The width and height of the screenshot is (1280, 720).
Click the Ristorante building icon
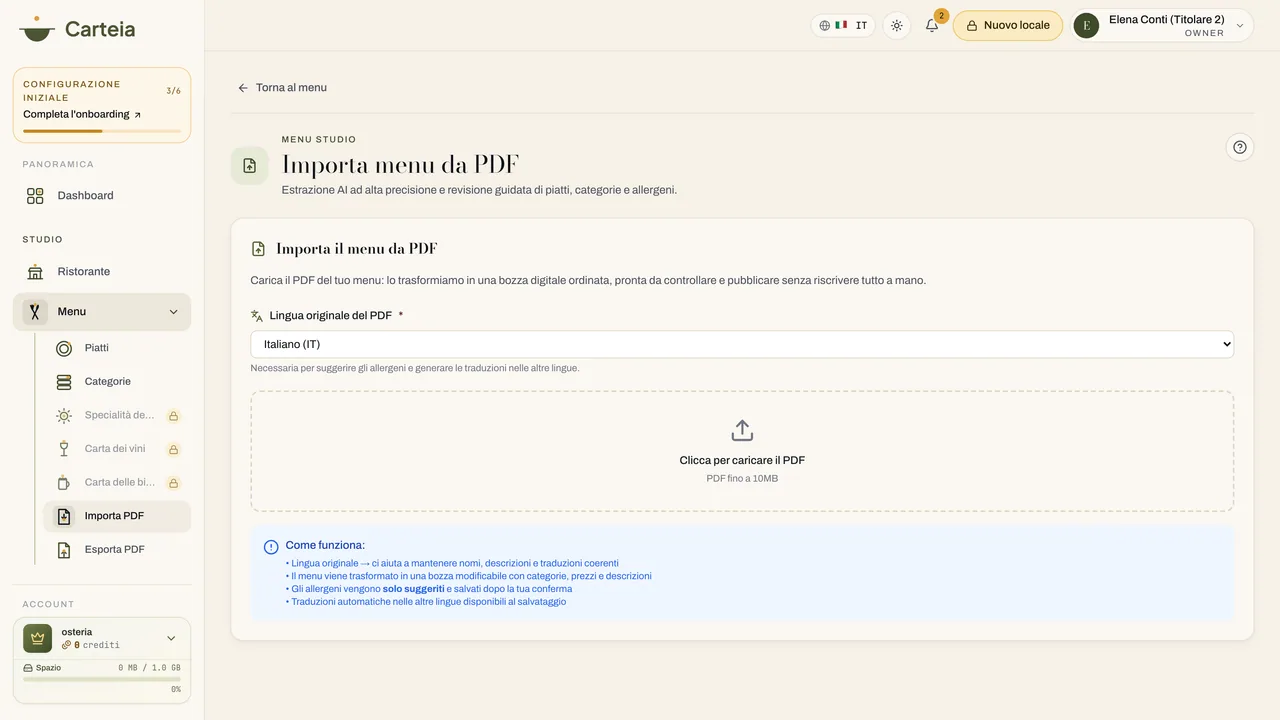click(35, 272)
